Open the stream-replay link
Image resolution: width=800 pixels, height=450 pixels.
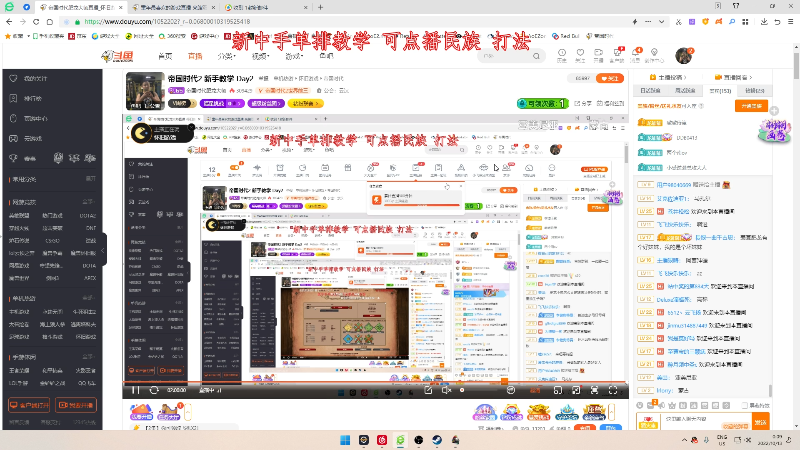point(733,77)
